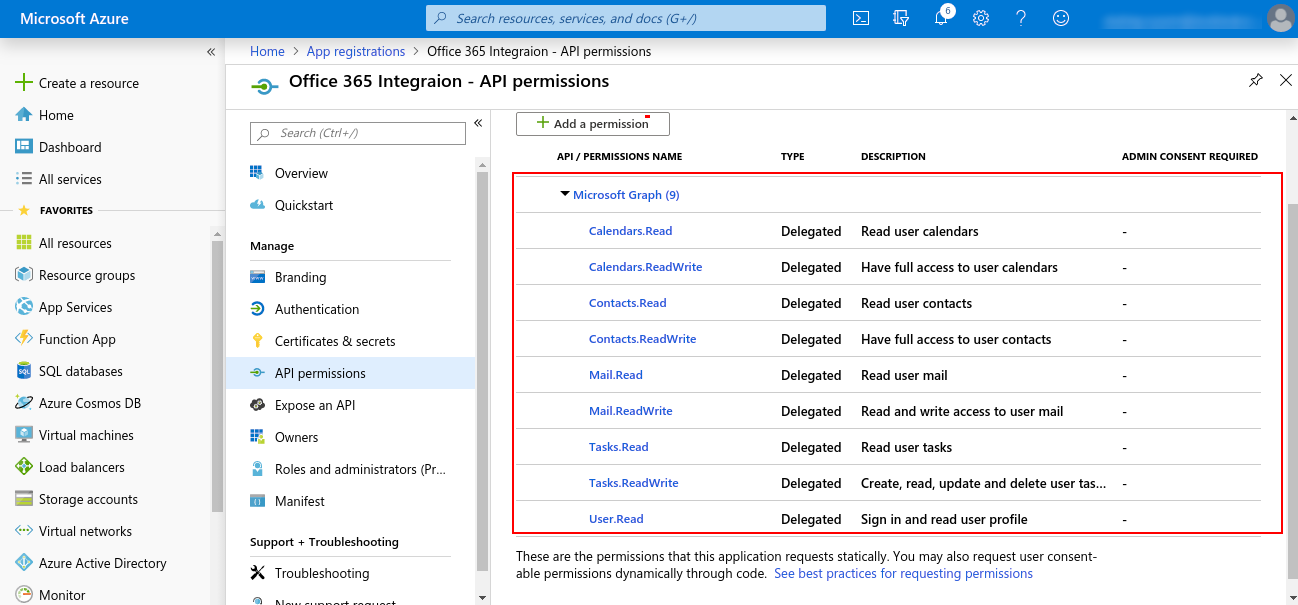Collapse the Microsoft Graph permissions group
This screenshot has height=605, width=1298.
click(x=565, y=195)
